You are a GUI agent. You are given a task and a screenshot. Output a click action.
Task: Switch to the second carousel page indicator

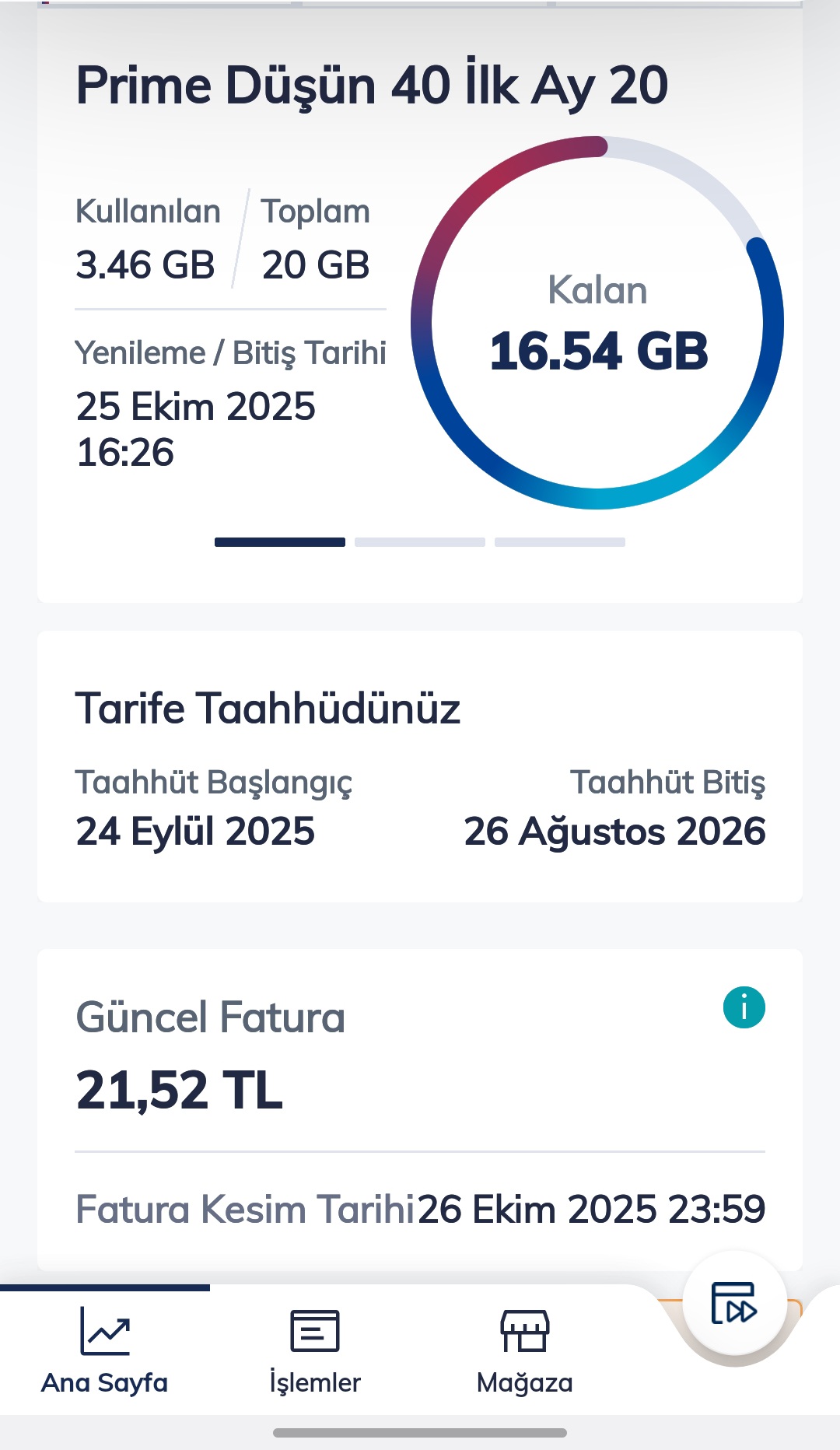click(x=420, y=542)
